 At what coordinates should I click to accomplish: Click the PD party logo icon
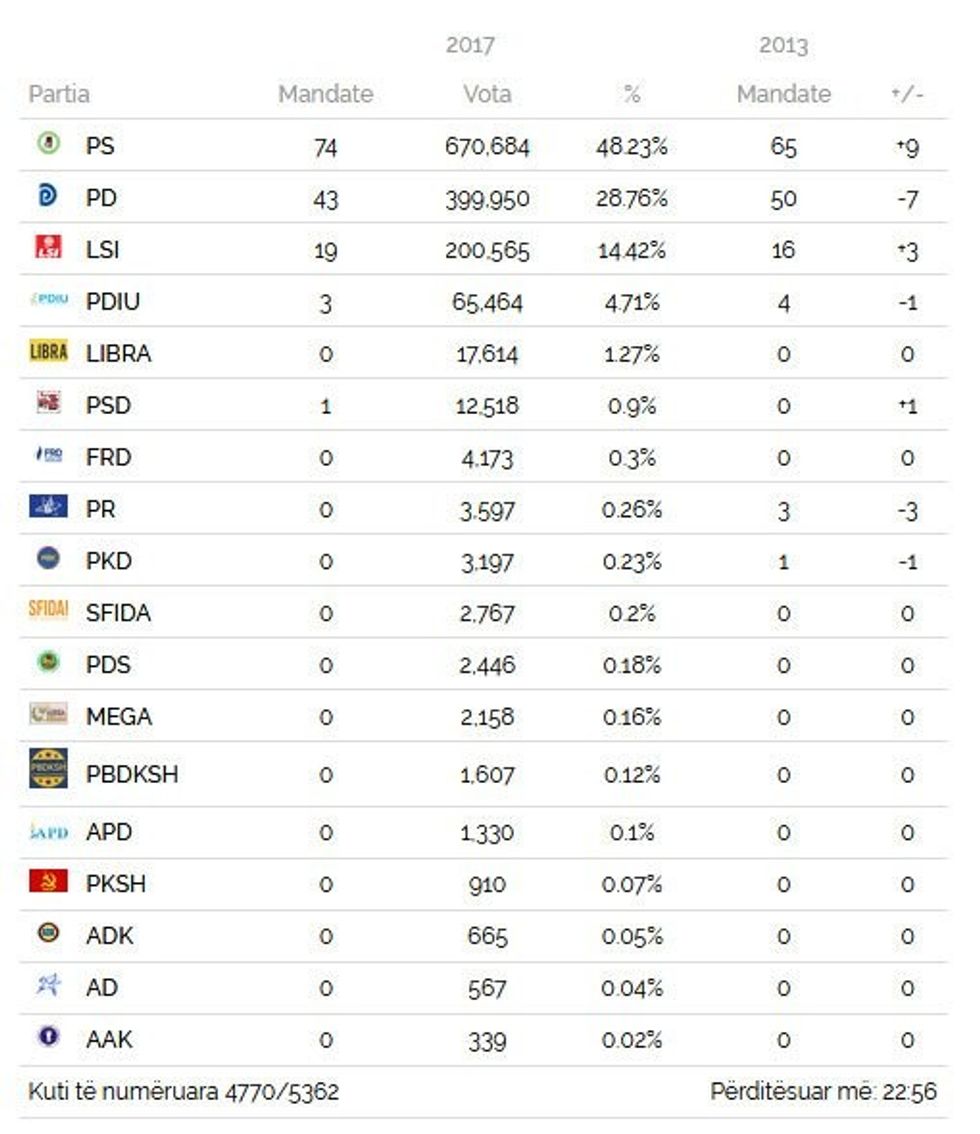tap(47, 197)
